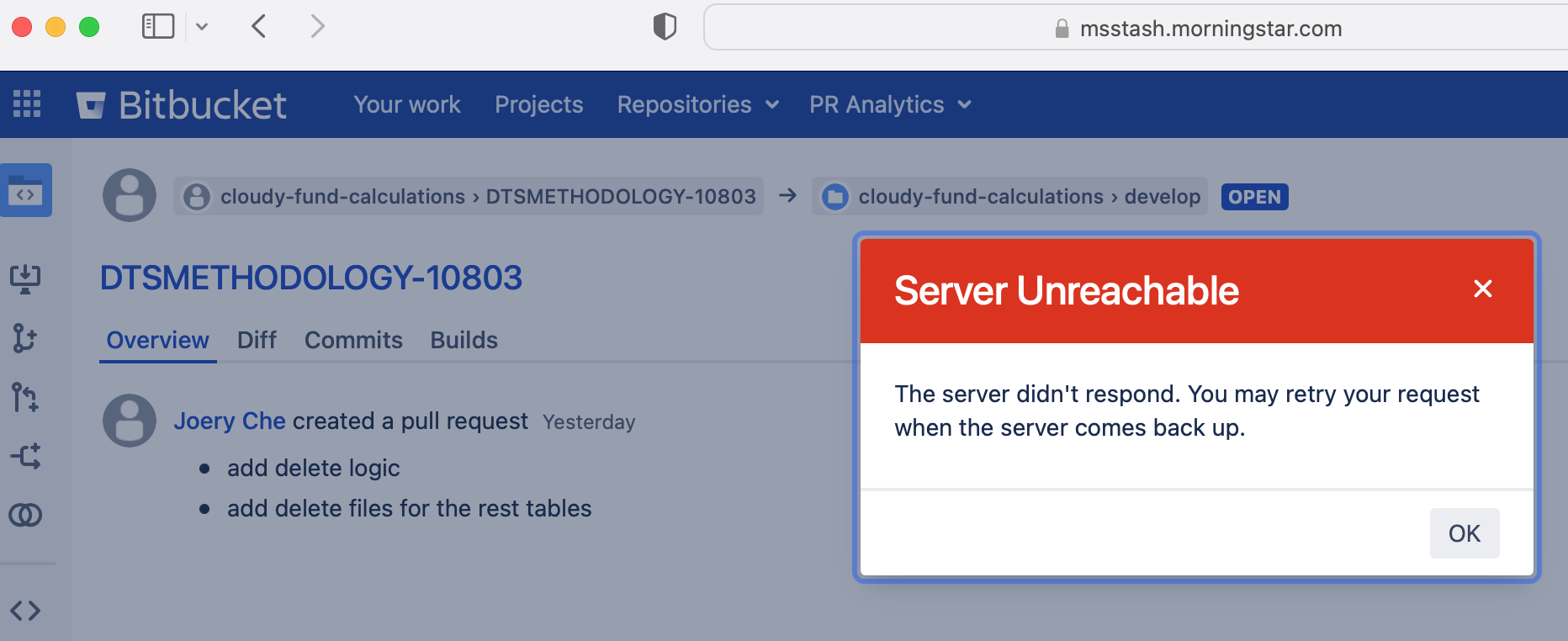Go back in Safari history
Screen dimensions: 1568x641
pos(259,26)
